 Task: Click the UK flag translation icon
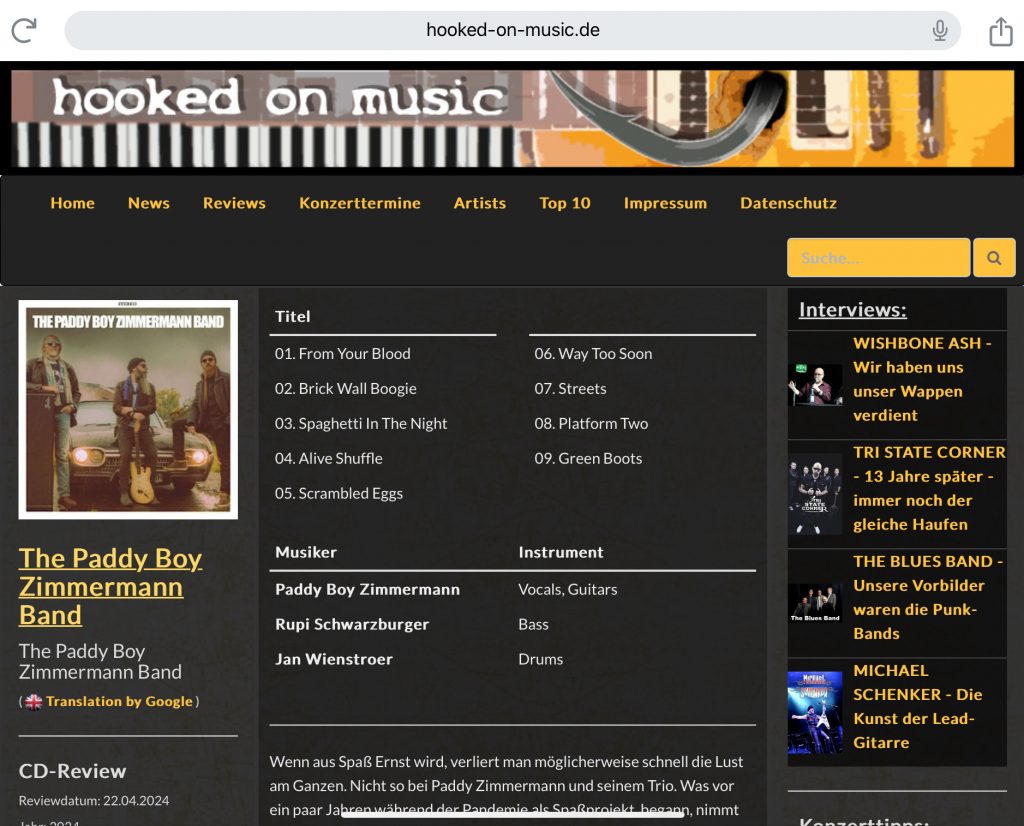pyautogui.click(x=33, y=702)
